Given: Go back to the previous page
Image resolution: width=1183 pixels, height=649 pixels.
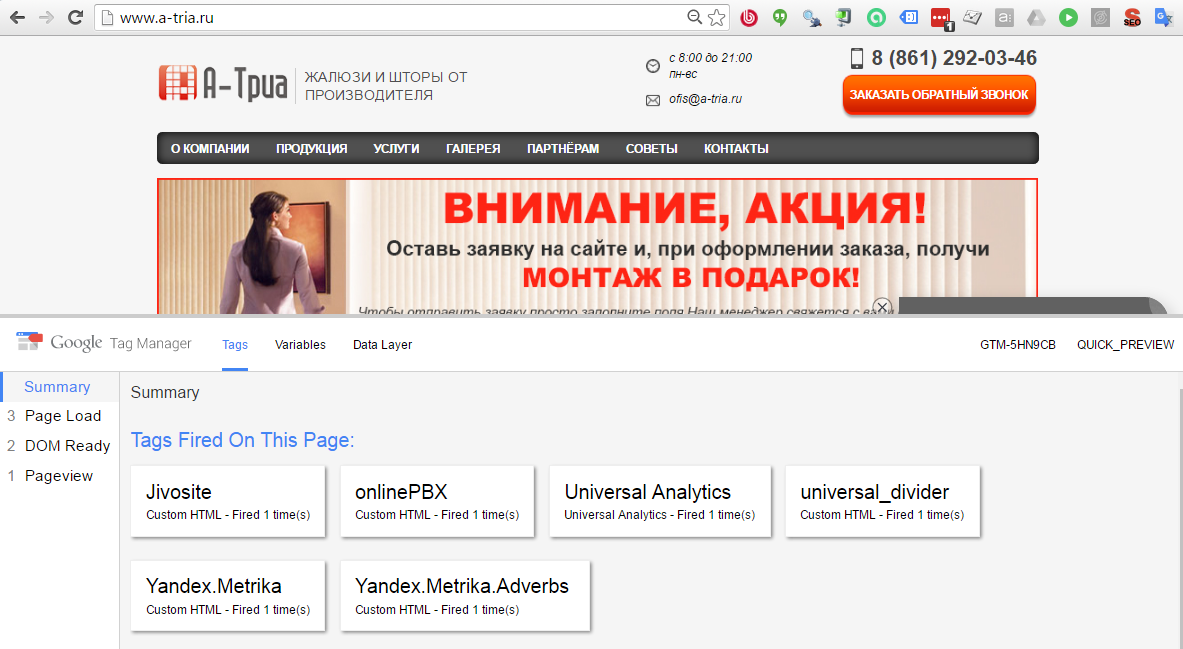Looking at the screenshot, I should coord(17,17).
